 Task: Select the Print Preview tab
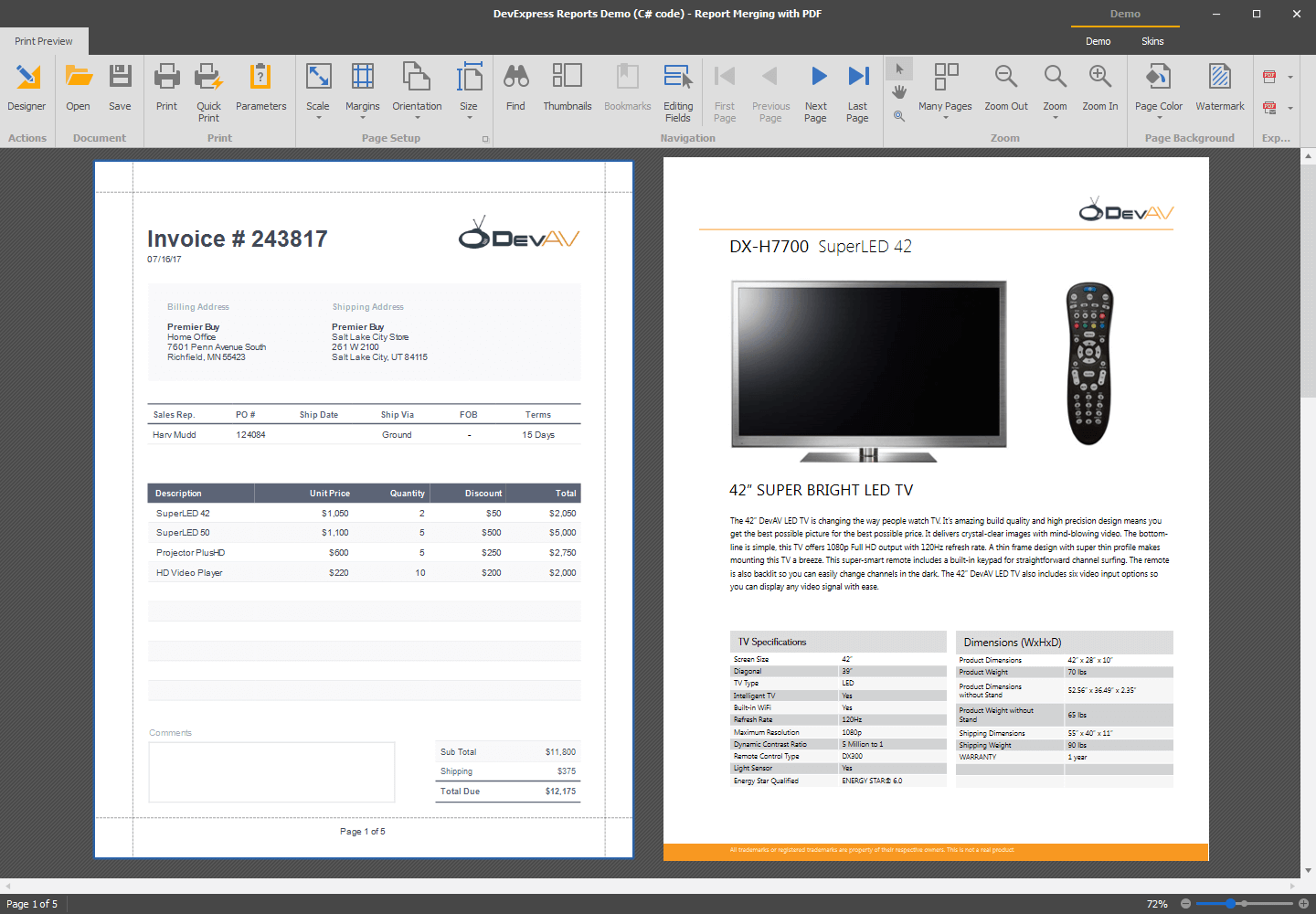coord(43,40)
